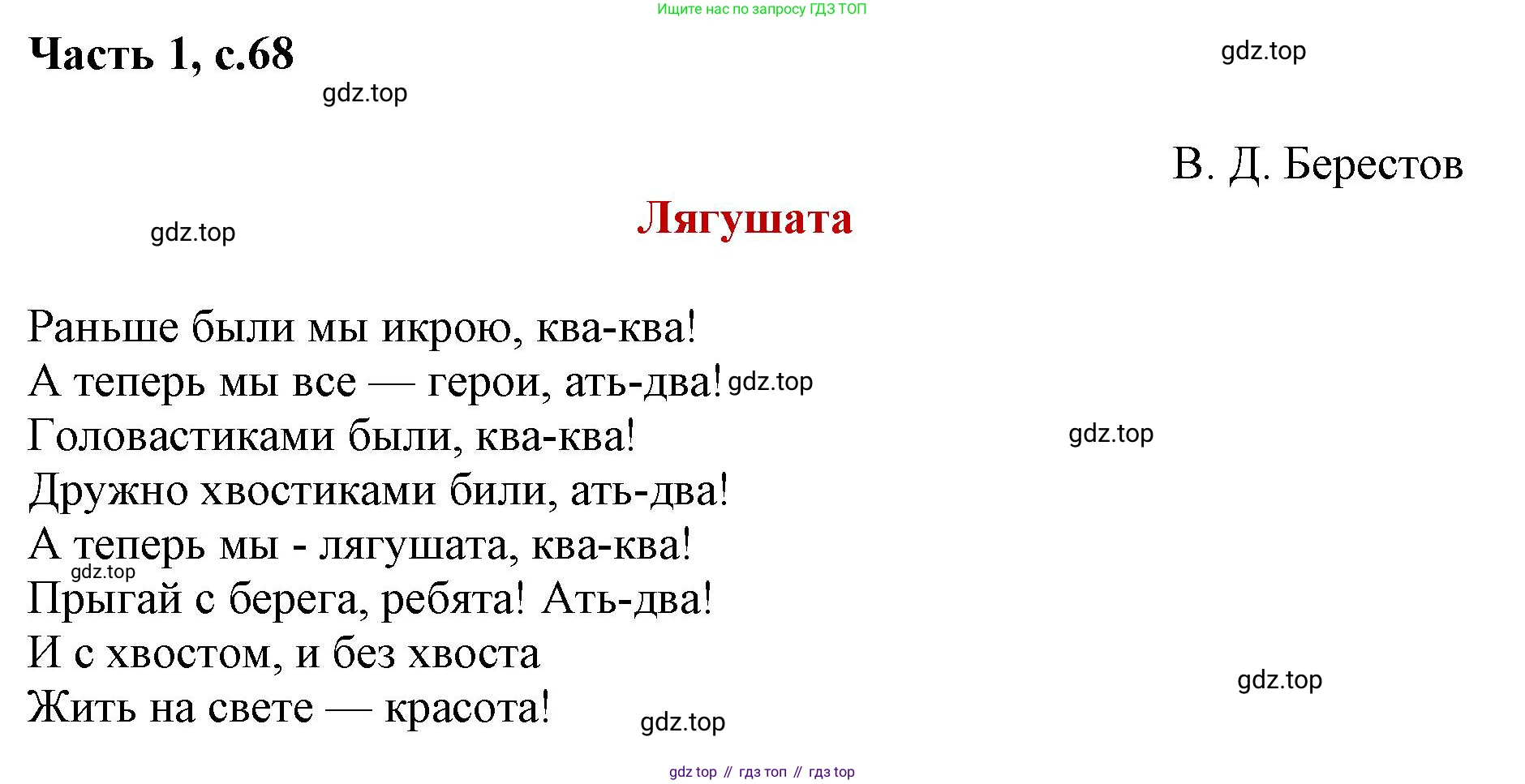Click the line "Раньше были мы икрою, ква-ква!"
The width and height of the screenshot is (1525, 784).
point(362,328)
